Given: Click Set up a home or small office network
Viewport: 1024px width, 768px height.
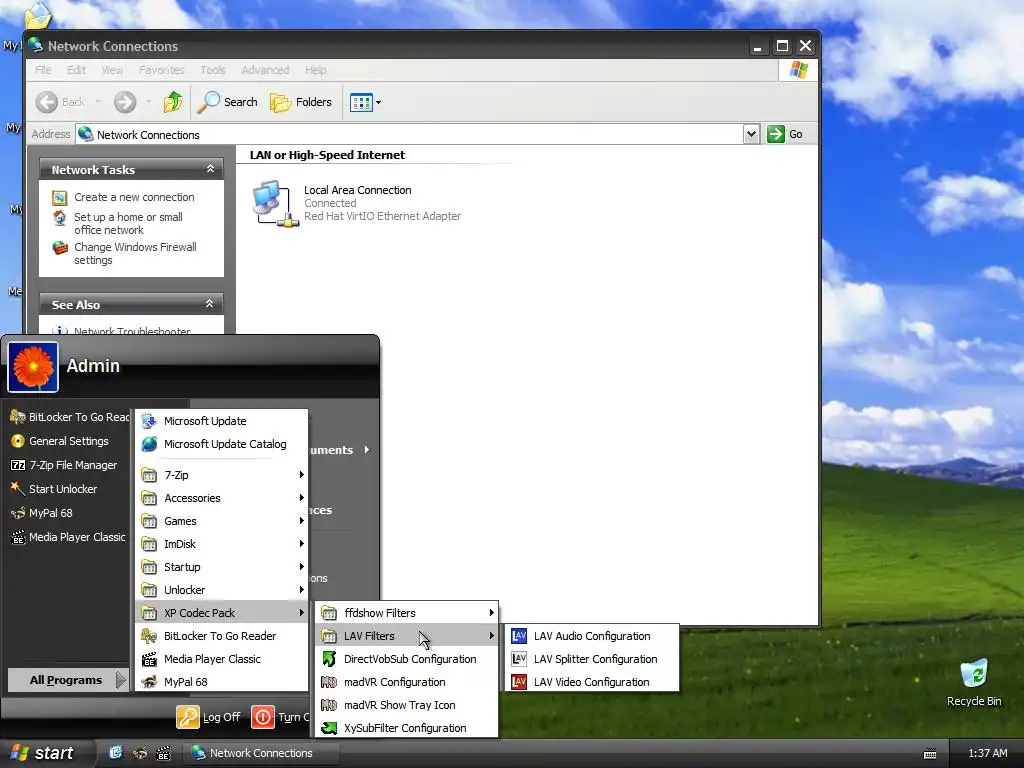Looking at the screenshot, I should [128, 223].
